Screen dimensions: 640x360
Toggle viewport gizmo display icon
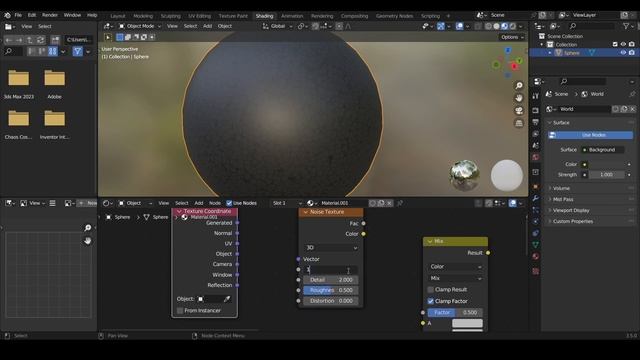pos(441,26)
